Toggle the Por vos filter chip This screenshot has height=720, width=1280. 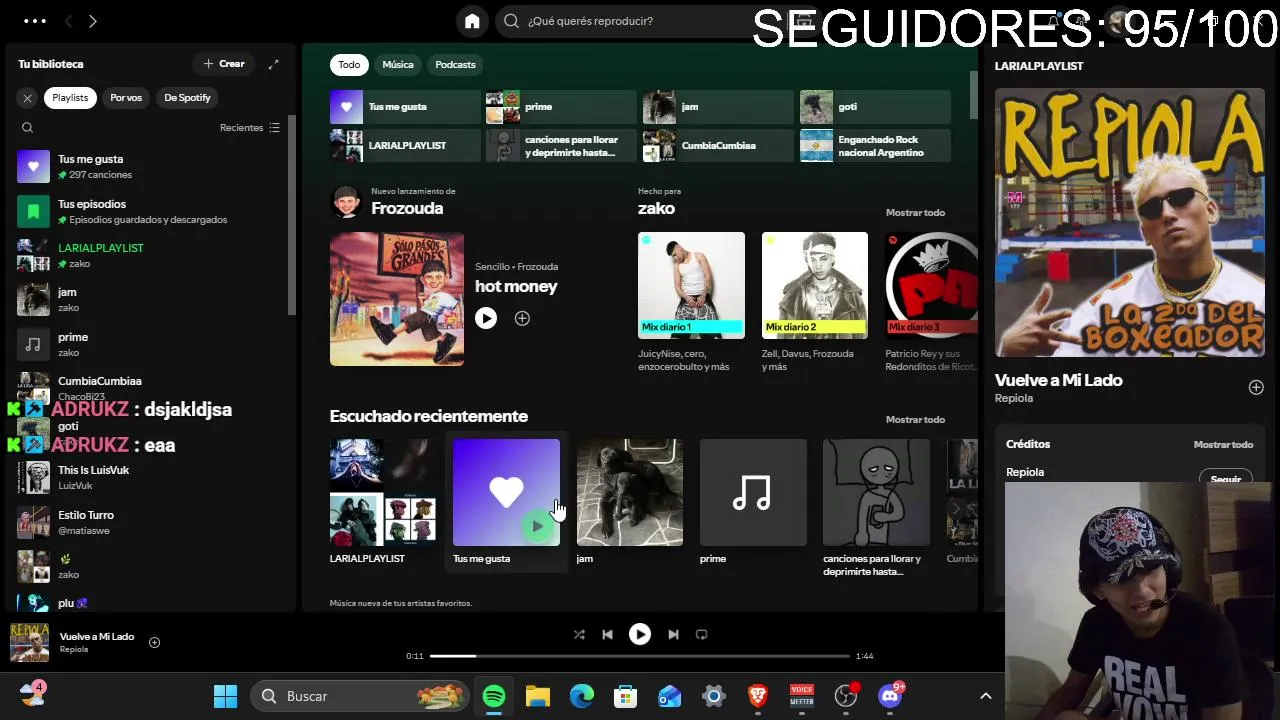(126, 98)
